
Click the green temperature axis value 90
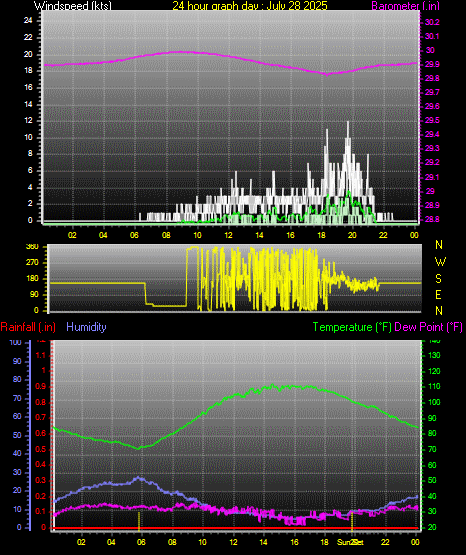pos(432,418)
